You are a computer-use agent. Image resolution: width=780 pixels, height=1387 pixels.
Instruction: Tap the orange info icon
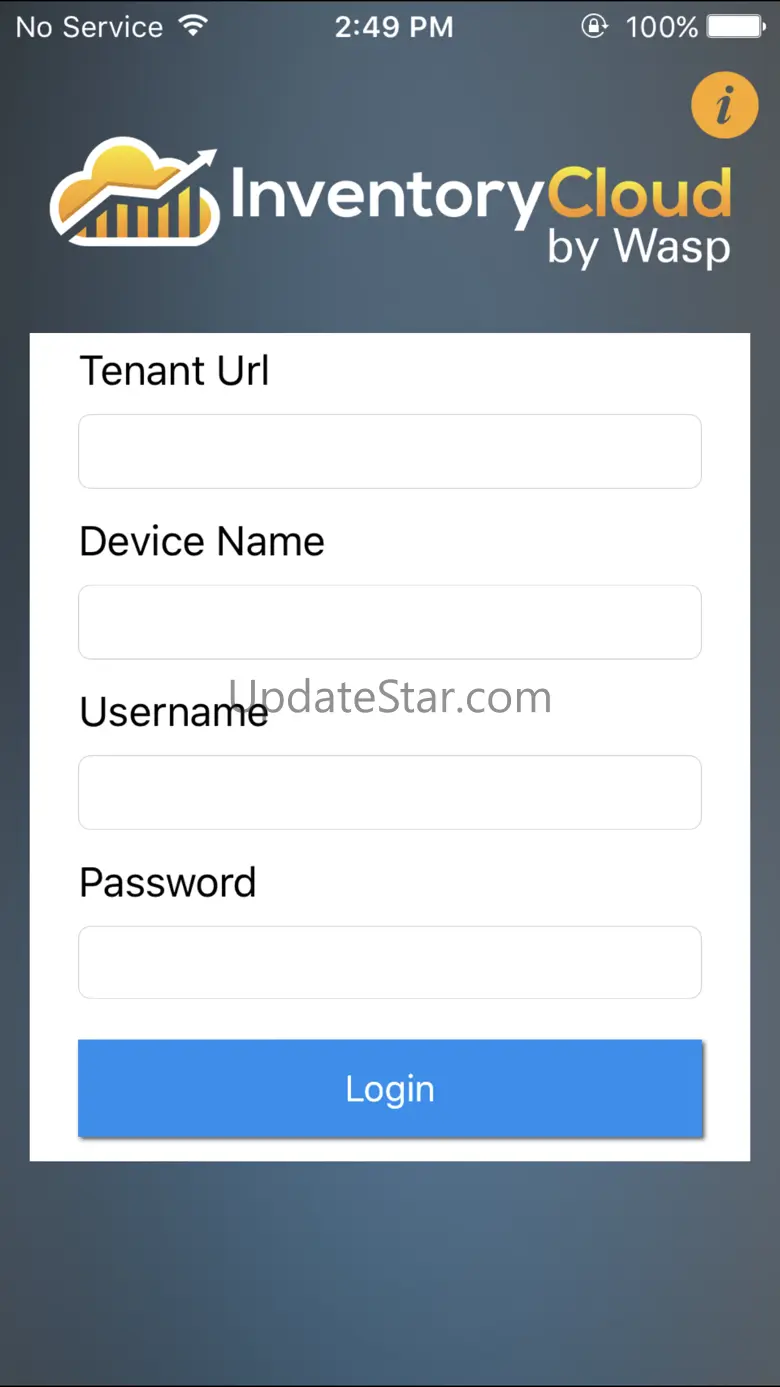coord(724,104)
